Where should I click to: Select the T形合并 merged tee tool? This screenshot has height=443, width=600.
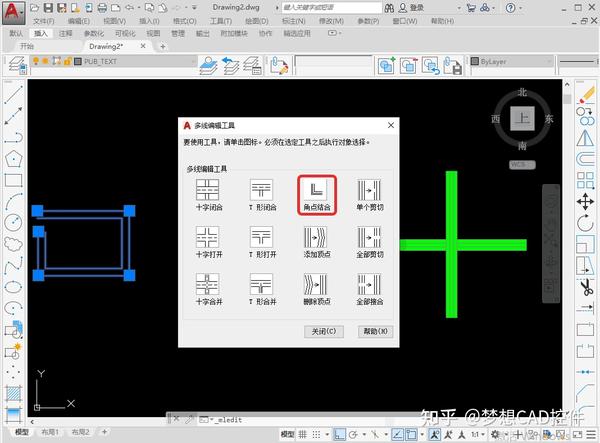(261, 284)
